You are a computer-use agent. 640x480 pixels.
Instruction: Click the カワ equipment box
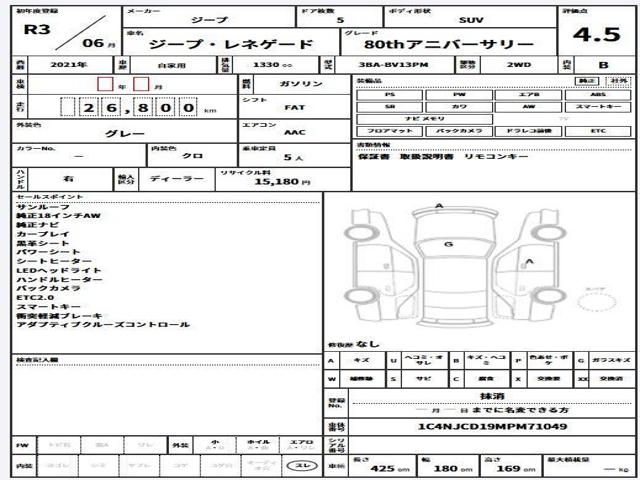[459, 107]
